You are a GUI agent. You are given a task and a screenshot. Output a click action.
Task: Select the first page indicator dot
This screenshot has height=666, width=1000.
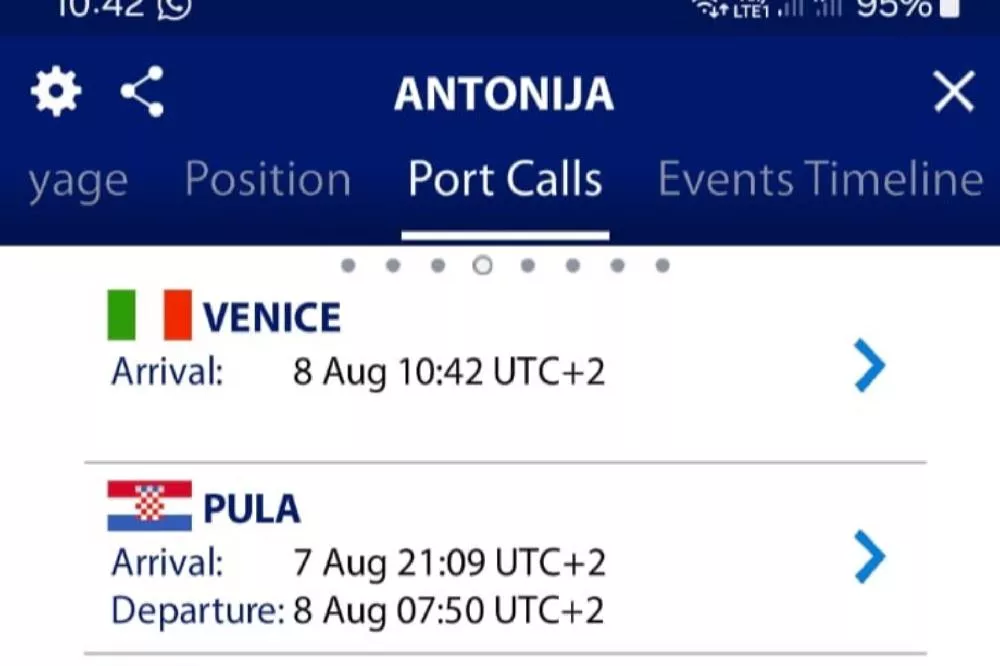348,266
